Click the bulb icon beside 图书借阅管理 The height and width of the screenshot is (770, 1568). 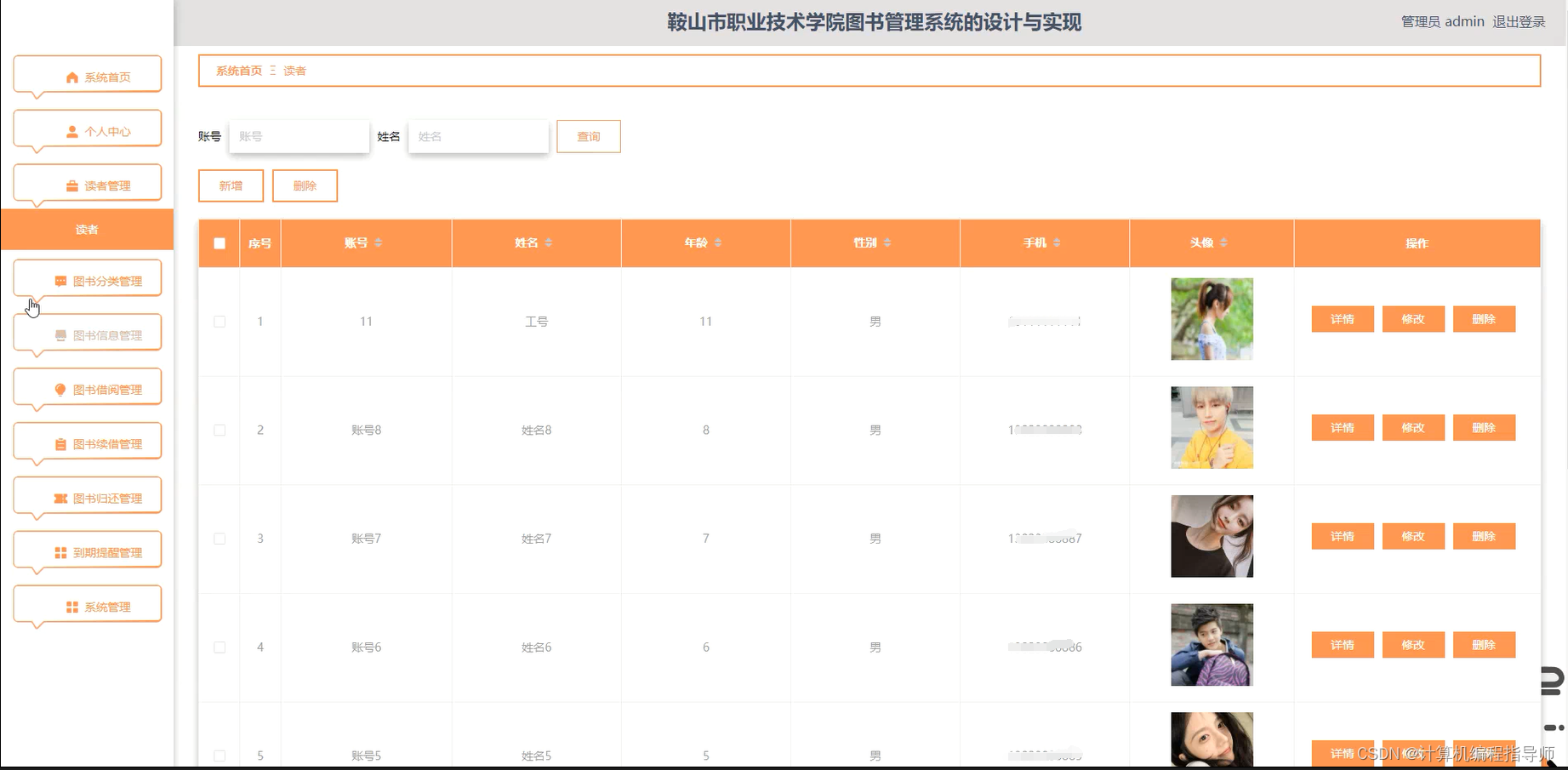click(x=60, y=390)
